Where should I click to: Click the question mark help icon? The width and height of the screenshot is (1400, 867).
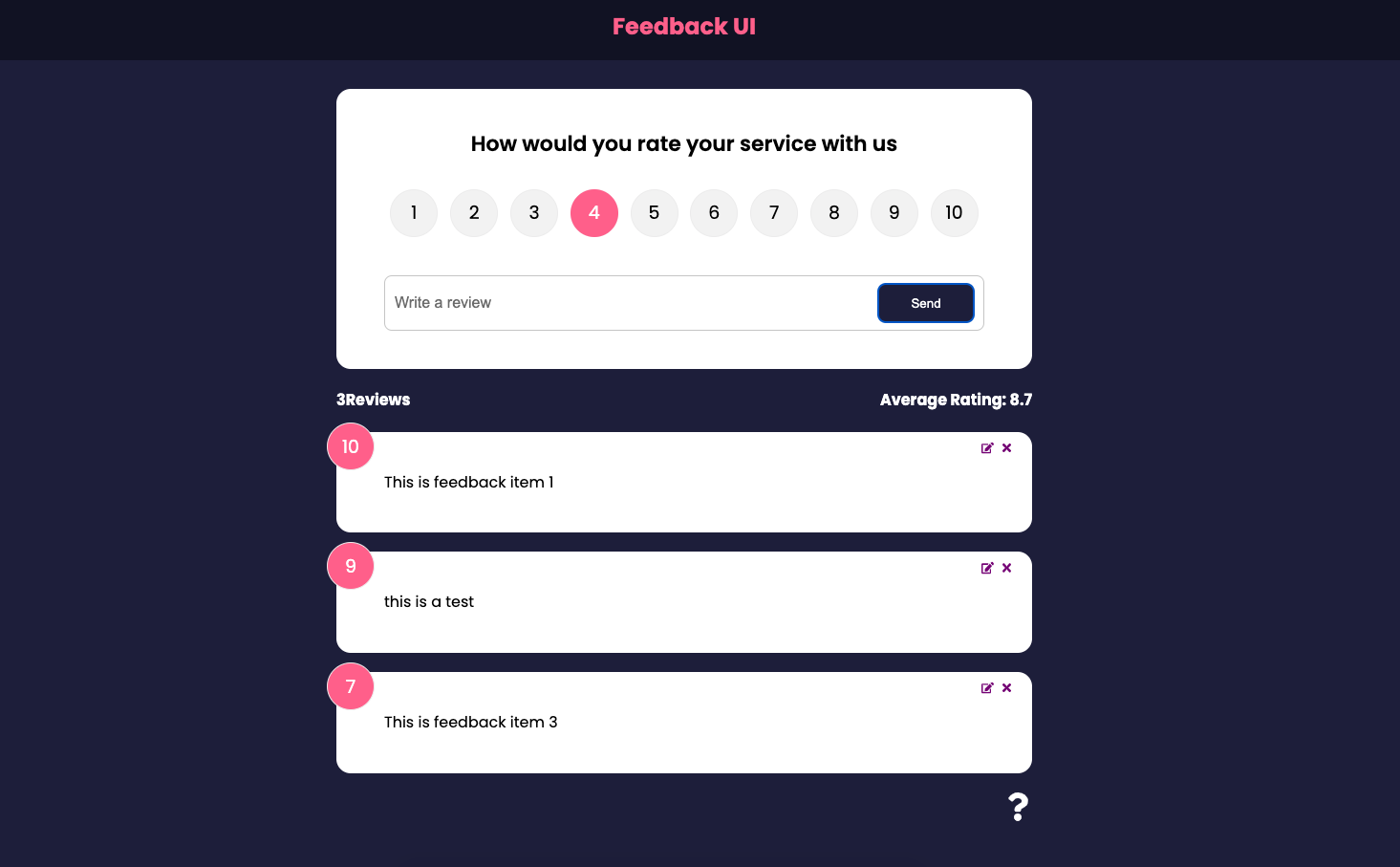point(1018,807)
